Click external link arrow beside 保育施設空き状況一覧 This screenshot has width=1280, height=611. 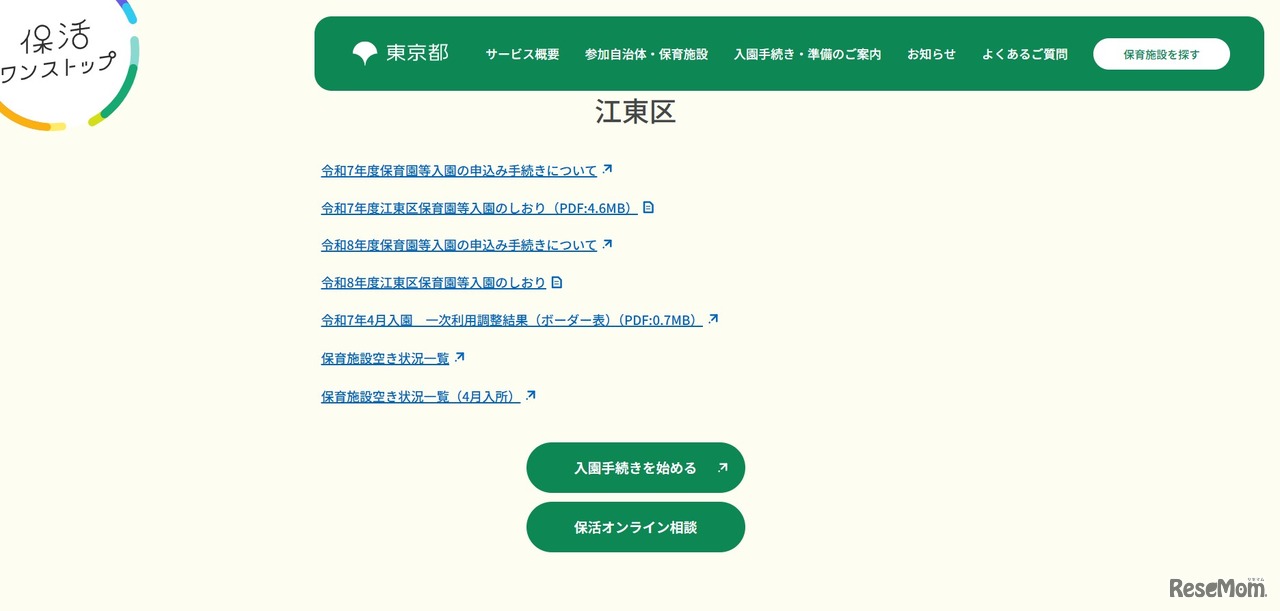(x=458, y=355)
